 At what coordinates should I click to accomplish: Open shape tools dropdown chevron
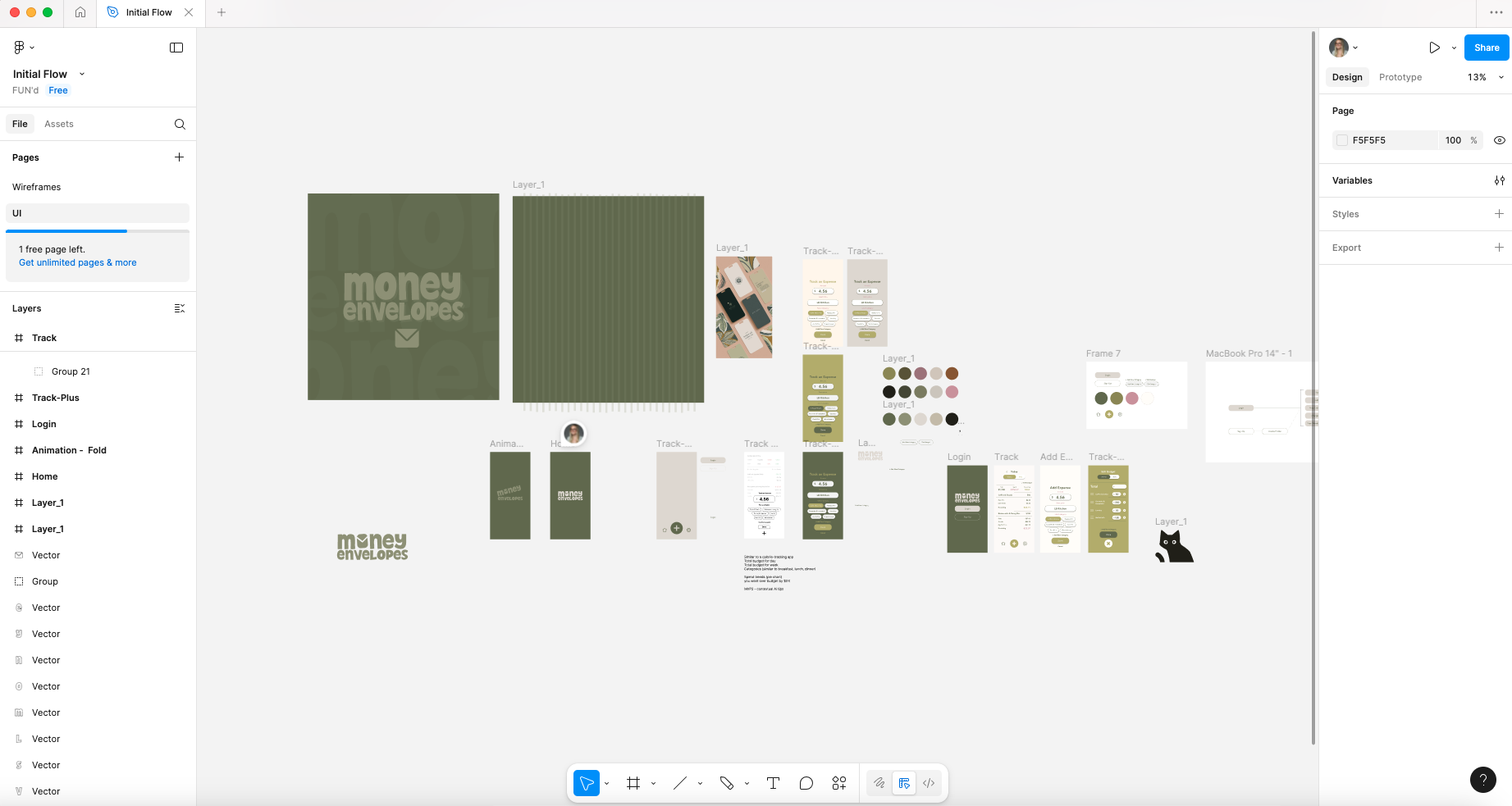coord(701,783)
